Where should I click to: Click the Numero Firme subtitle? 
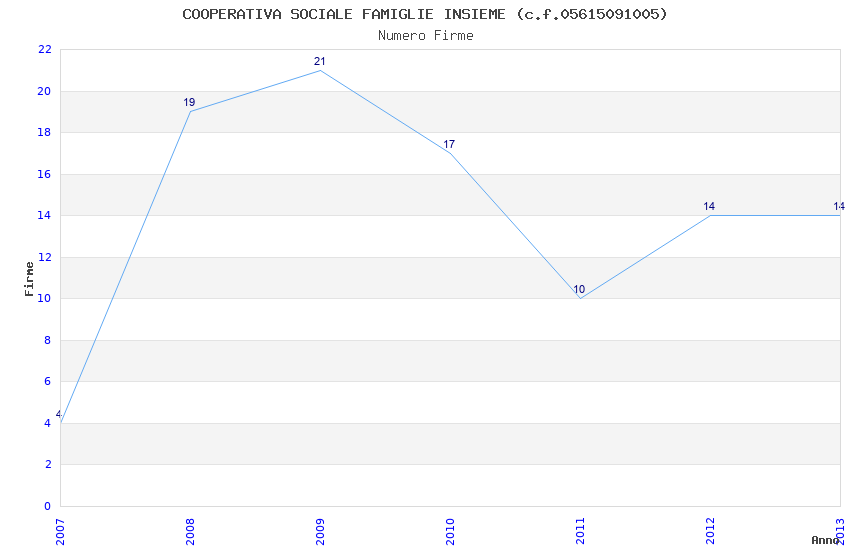click(425, 36)
